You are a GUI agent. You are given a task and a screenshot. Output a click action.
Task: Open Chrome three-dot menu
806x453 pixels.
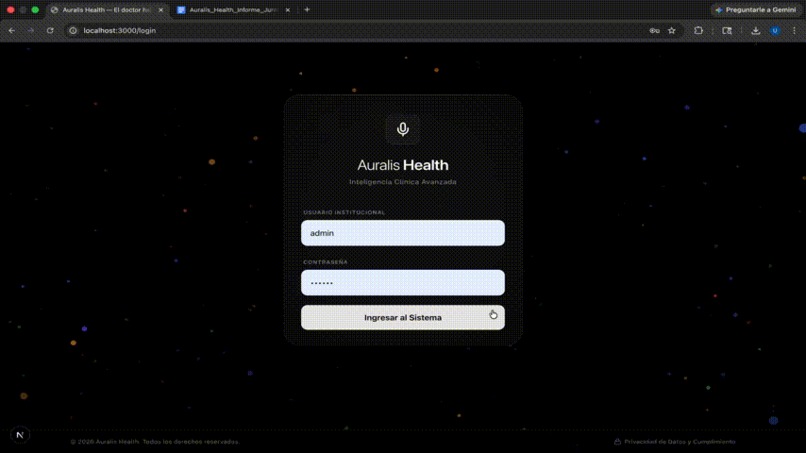point(794,30)
